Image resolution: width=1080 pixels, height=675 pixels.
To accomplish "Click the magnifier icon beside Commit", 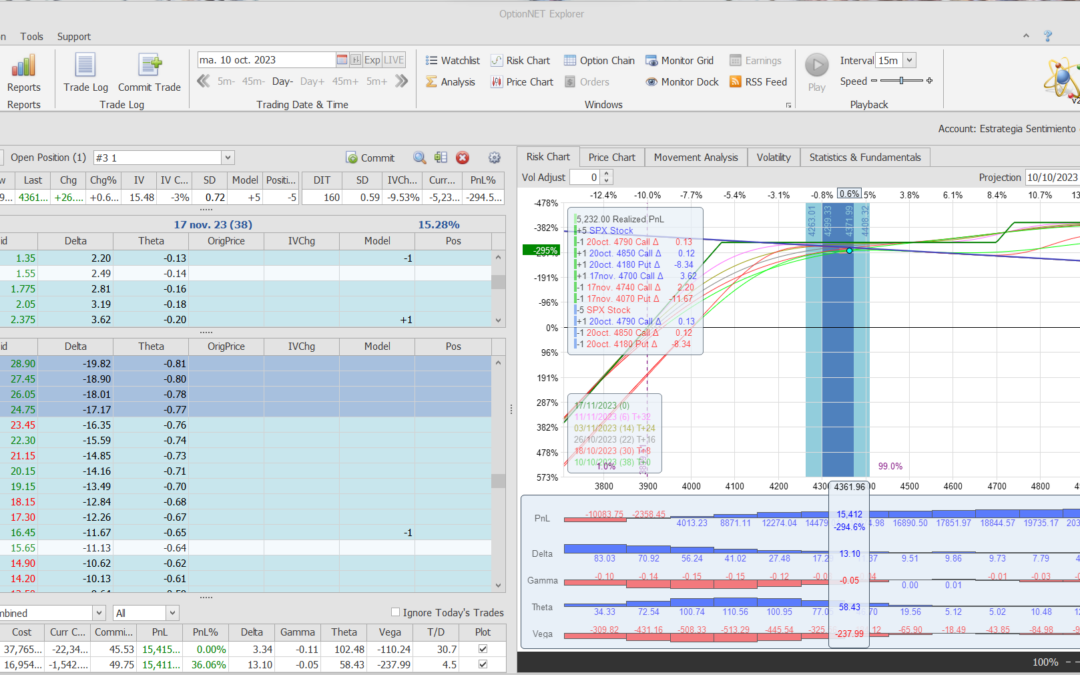I will (419, 158).
